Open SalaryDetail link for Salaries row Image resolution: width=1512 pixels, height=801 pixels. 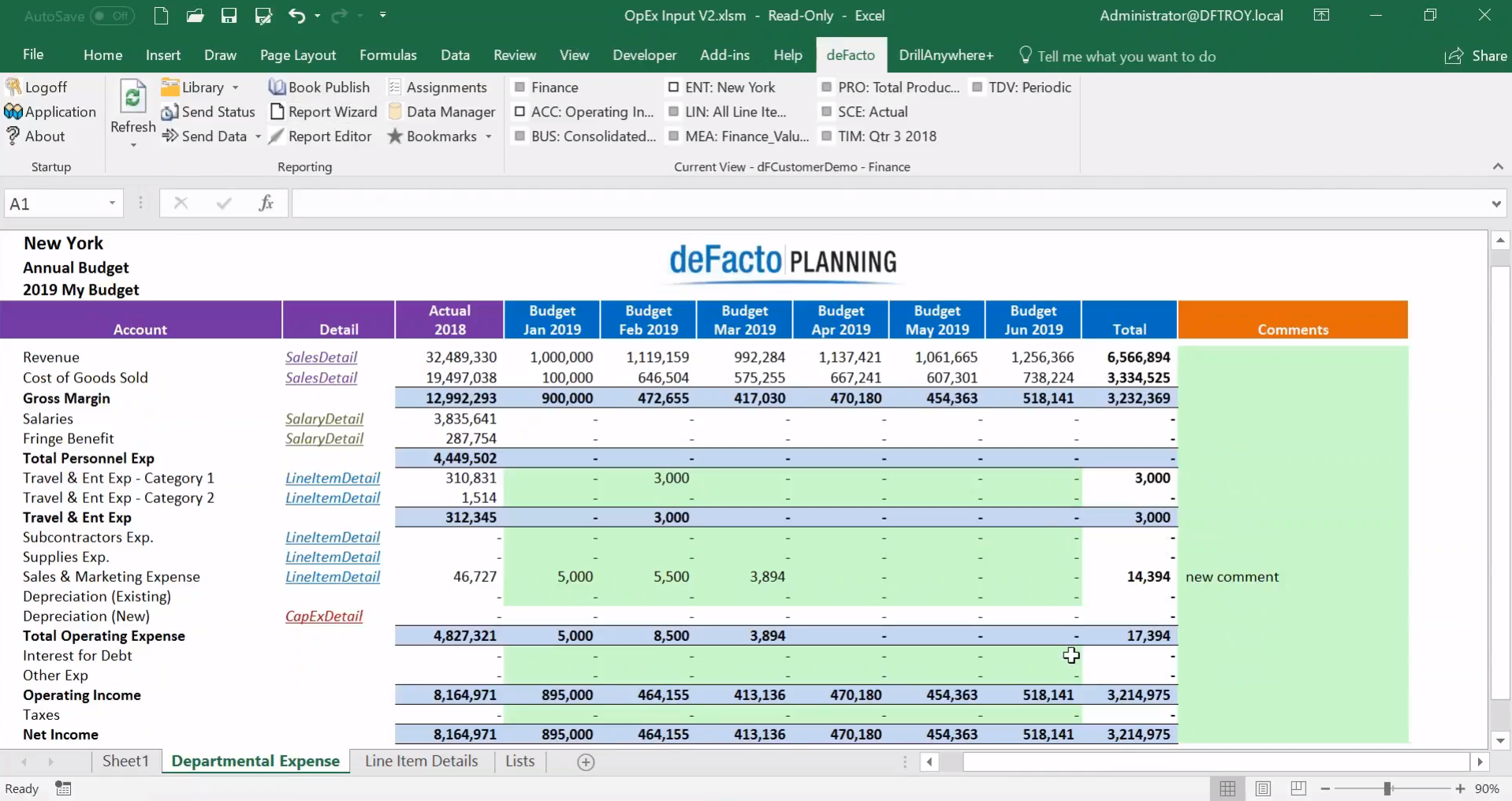click(324, 419)
